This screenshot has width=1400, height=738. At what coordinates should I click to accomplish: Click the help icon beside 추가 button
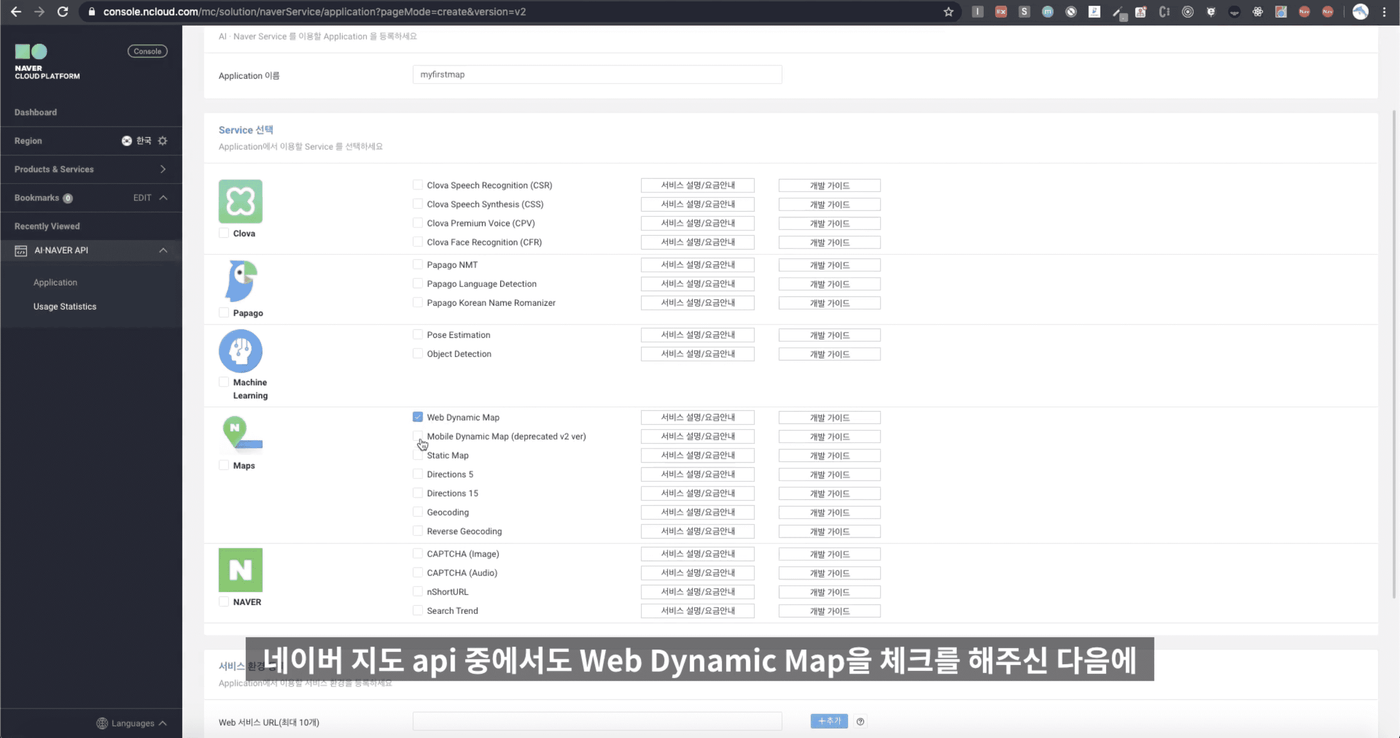point(860,721)
